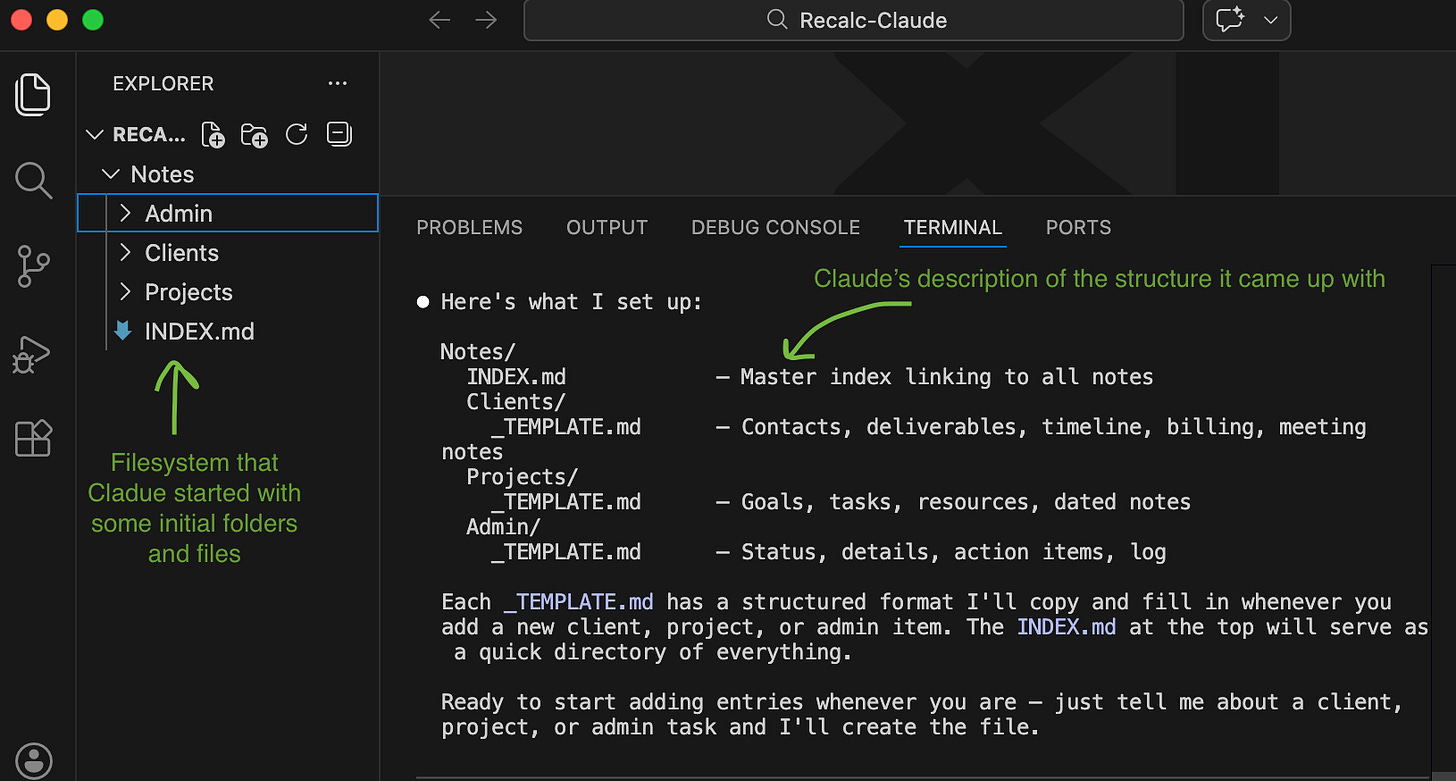Select the TERMINAL tab
This screenshot has width=1456, height=781.
(953, 228)
